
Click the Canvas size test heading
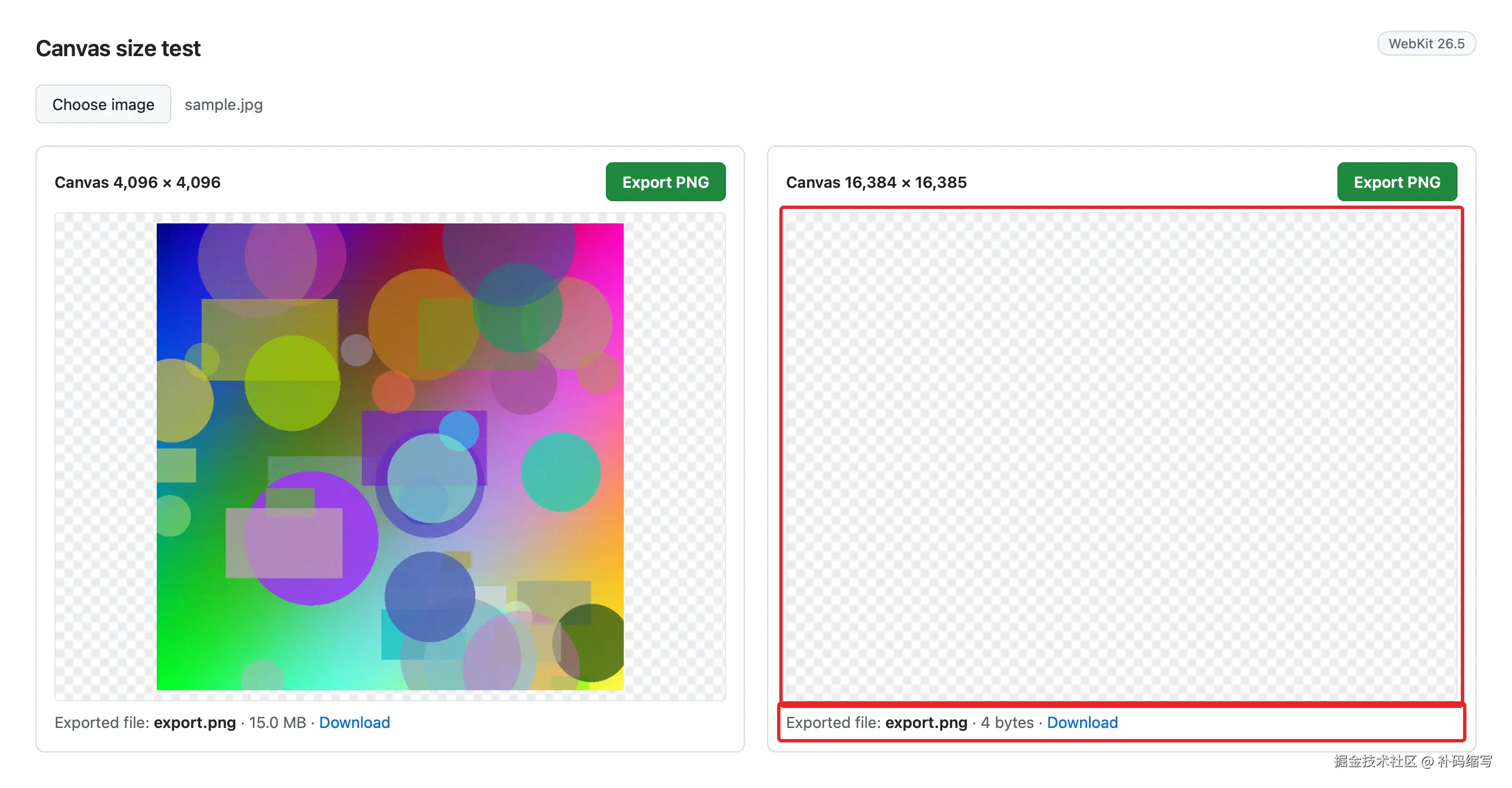click(118, 48)
